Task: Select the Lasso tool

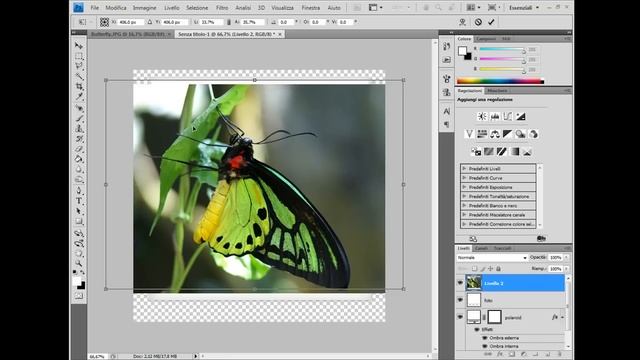Action: pos(79,66)
